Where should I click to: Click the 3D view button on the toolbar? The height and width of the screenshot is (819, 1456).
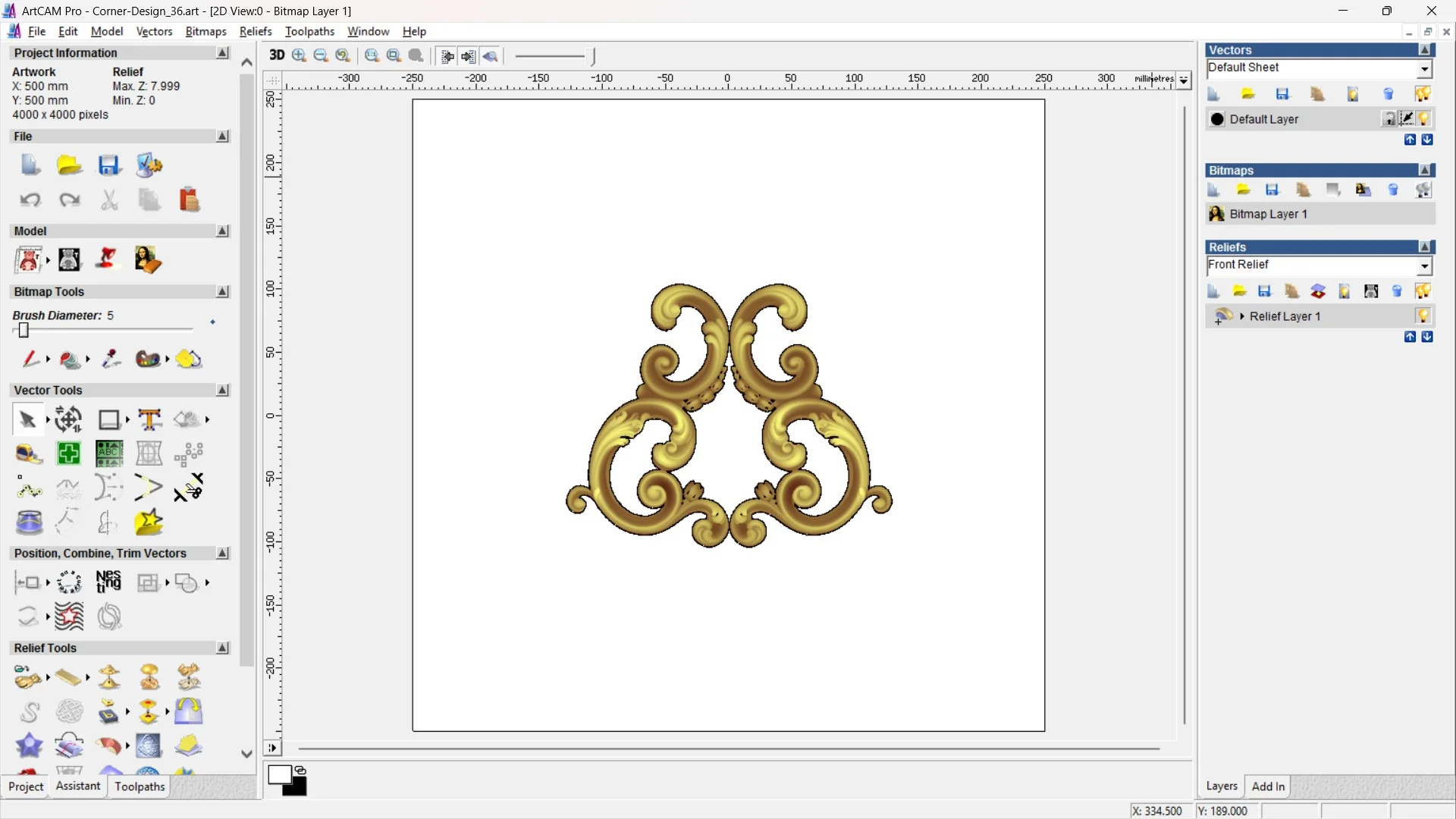tap(277, 55)
